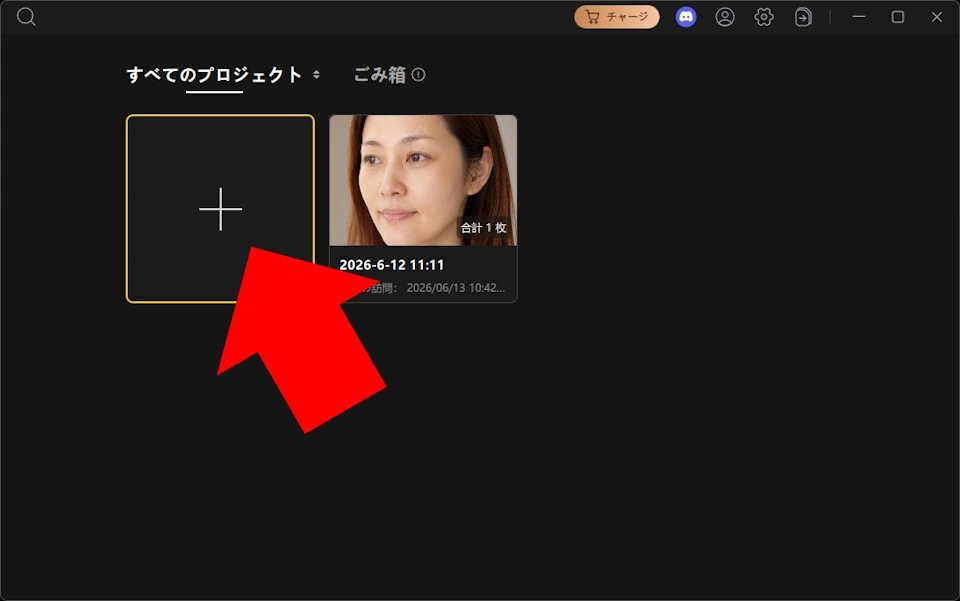Image resolution: width=960 pixels, height=601 pixels.
Task: Create a new project with plus tile
Action: [220, 209]
